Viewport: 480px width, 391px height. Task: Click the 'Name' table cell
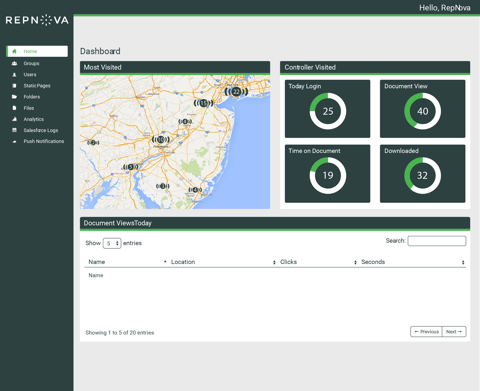96,275
